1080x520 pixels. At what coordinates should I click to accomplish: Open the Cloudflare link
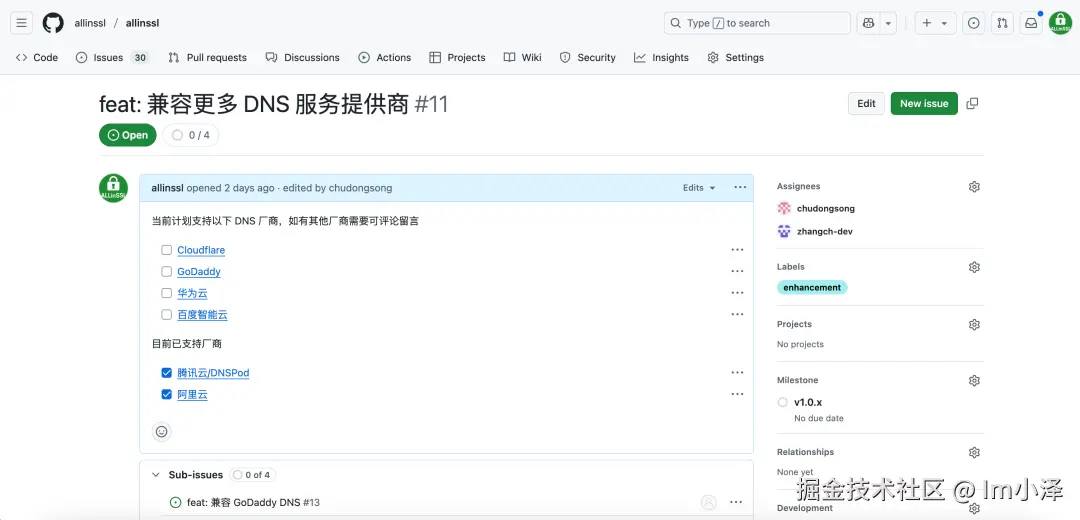coord(201,250)
